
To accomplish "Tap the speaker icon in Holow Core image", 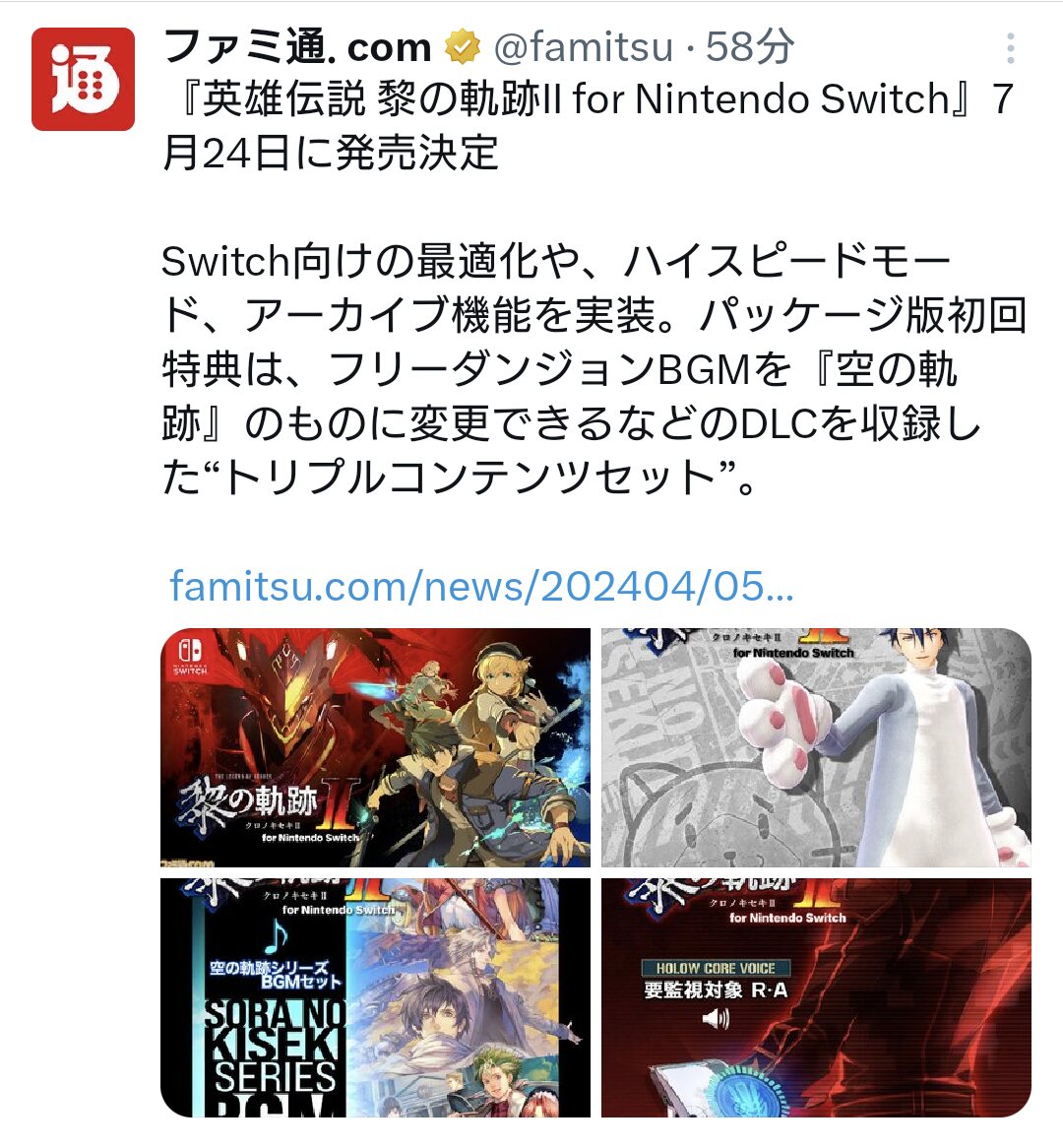I will [716, 1018].
